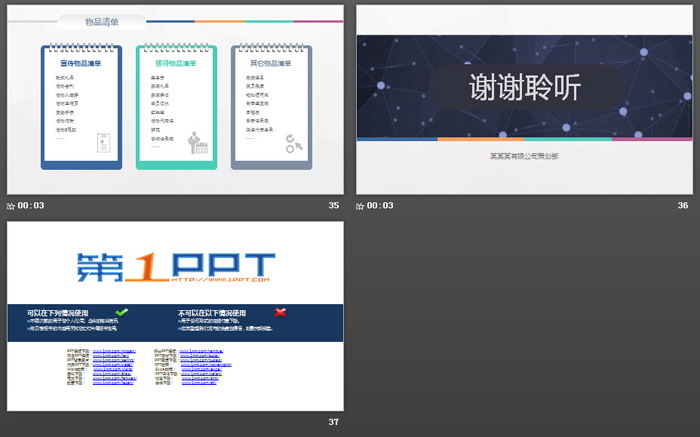Viewport: 700px width, 437px height.
Task: Click the 某某某有限公司策划部 subtitle on slide 36
Action: point(524,156)
